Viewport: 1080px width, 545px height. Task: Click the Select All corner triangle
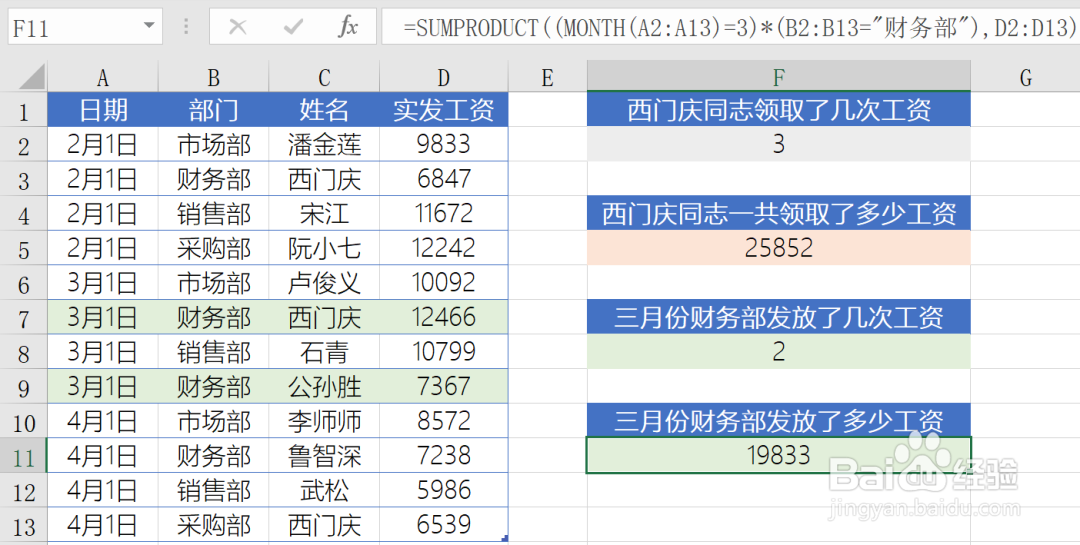(x=32, y=76)
